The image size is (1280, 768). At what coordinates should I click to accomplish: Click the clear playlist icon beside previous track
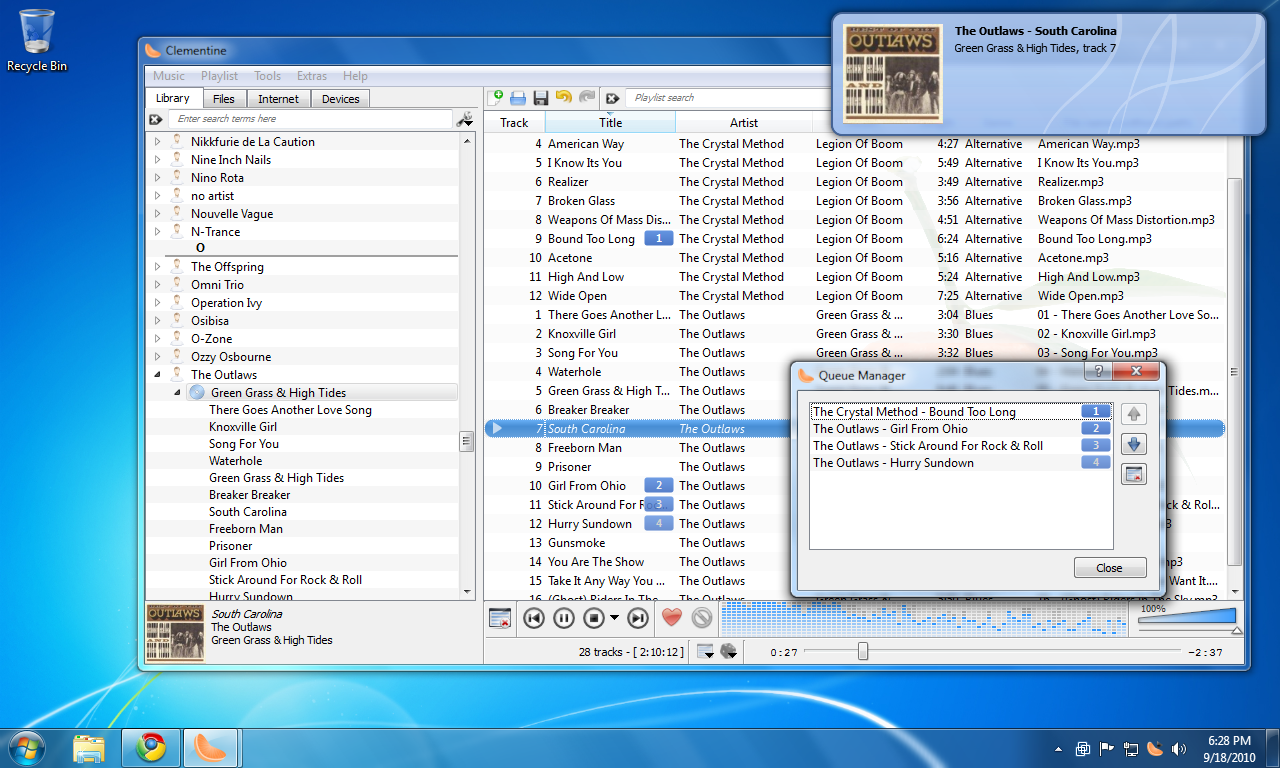point(500,618)
